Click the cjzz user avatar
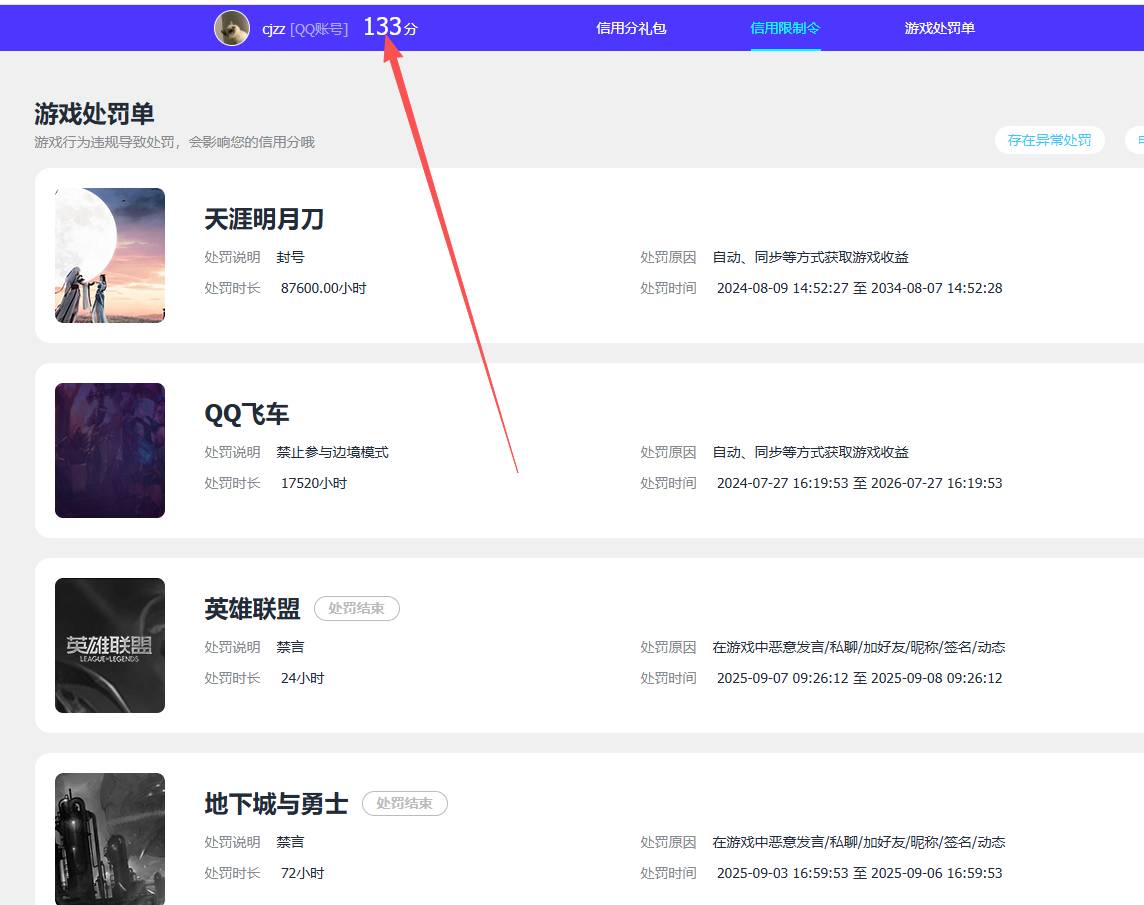 click(x=232, y=28)
